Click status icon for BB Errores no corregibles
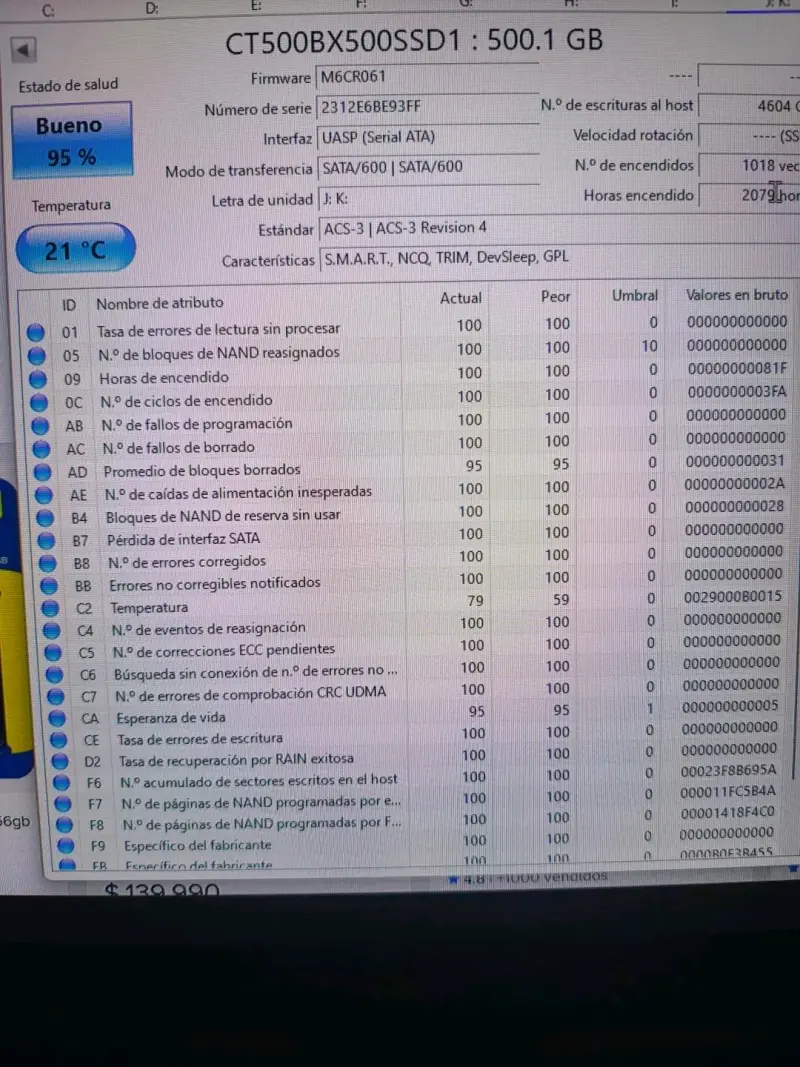Image resolution: width=800 pixels, height=1067 pixels. 49,586
